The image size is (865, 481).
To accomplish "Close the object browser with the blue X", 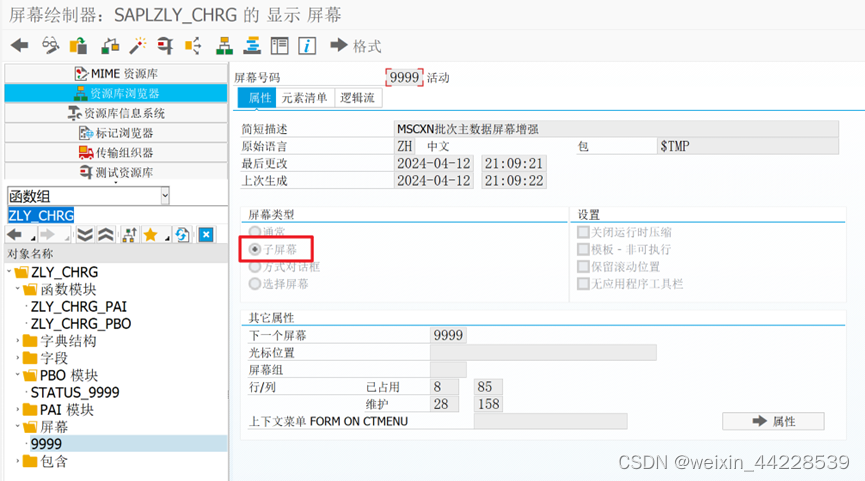I will pyautogui.click(x=206, y=235).
